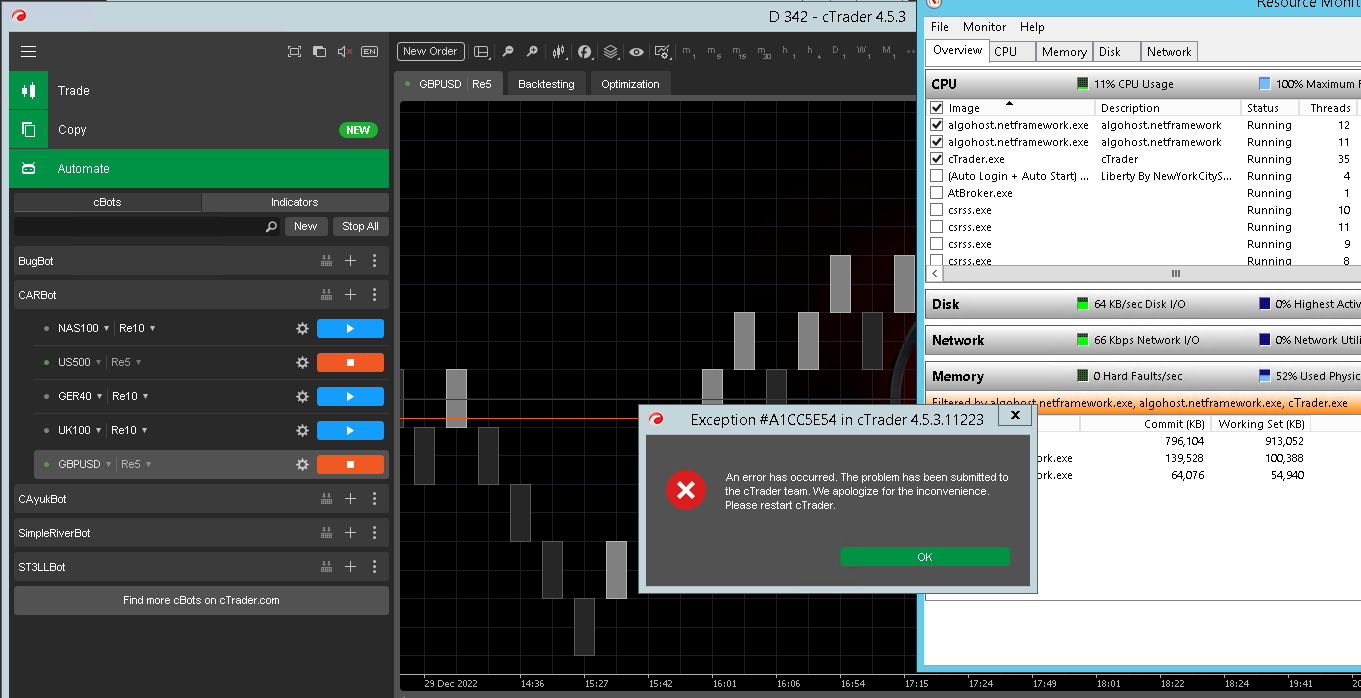Click the muted sound speaker icon
The image size is (1361, 698).
[344, 52]
